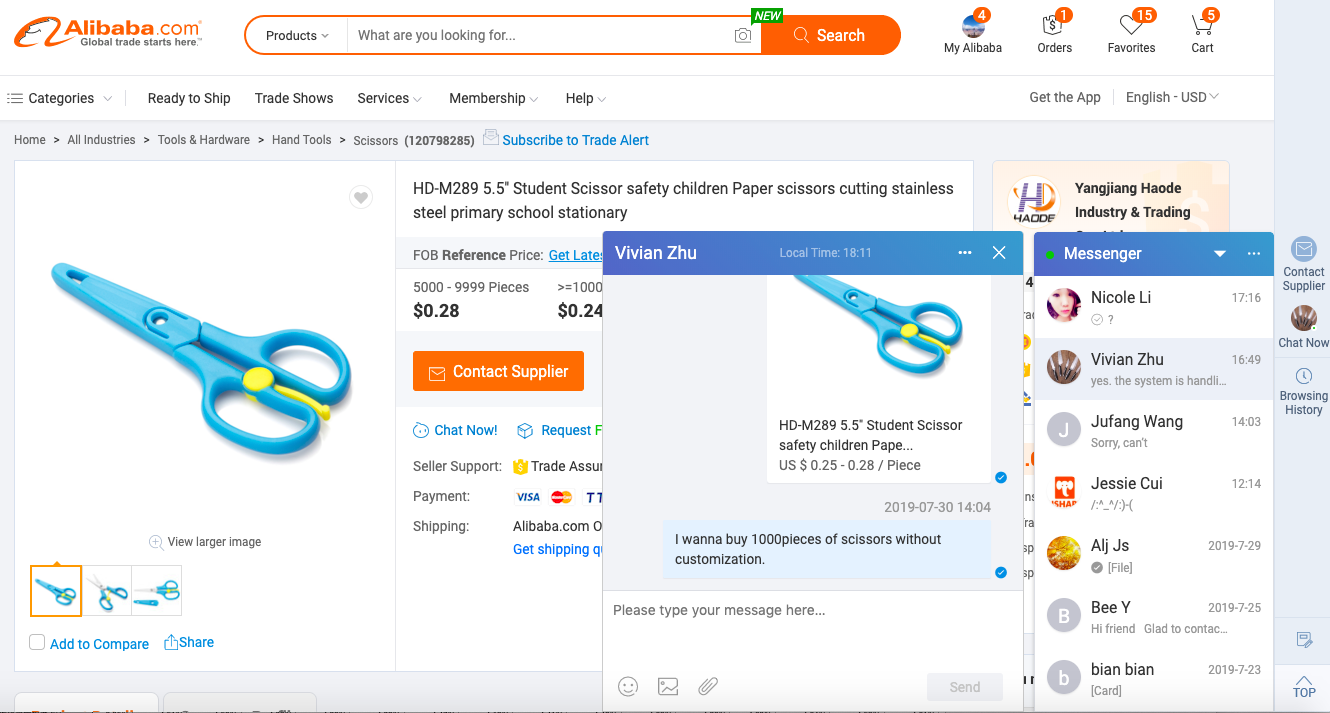
Task: Open bian bian conversation
Action: pyautogui.click(x=1154, y=678)
